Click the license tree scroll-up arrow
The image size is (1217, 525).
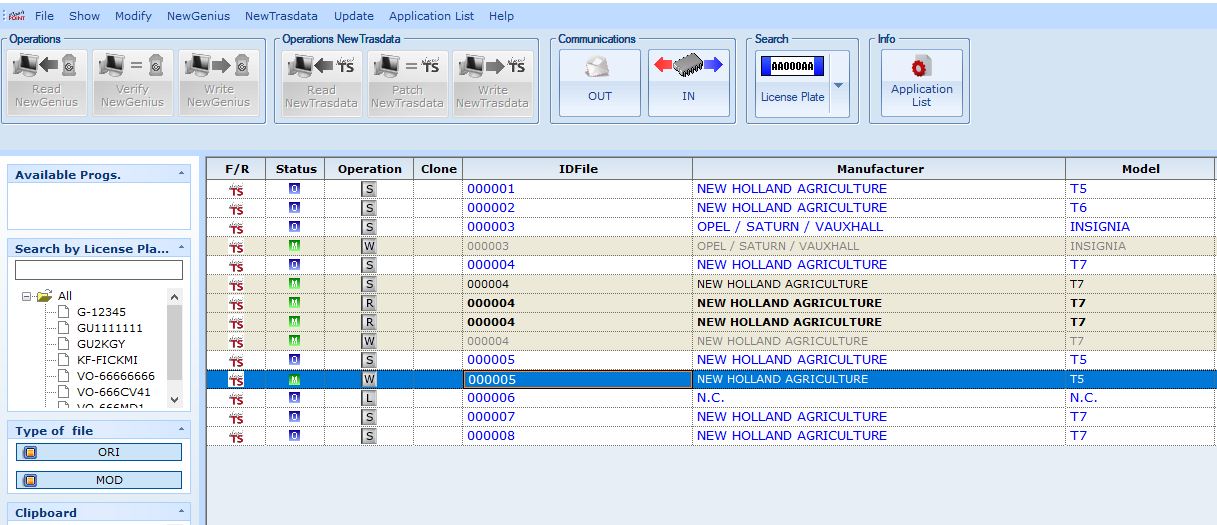click(x=174, y=296)
